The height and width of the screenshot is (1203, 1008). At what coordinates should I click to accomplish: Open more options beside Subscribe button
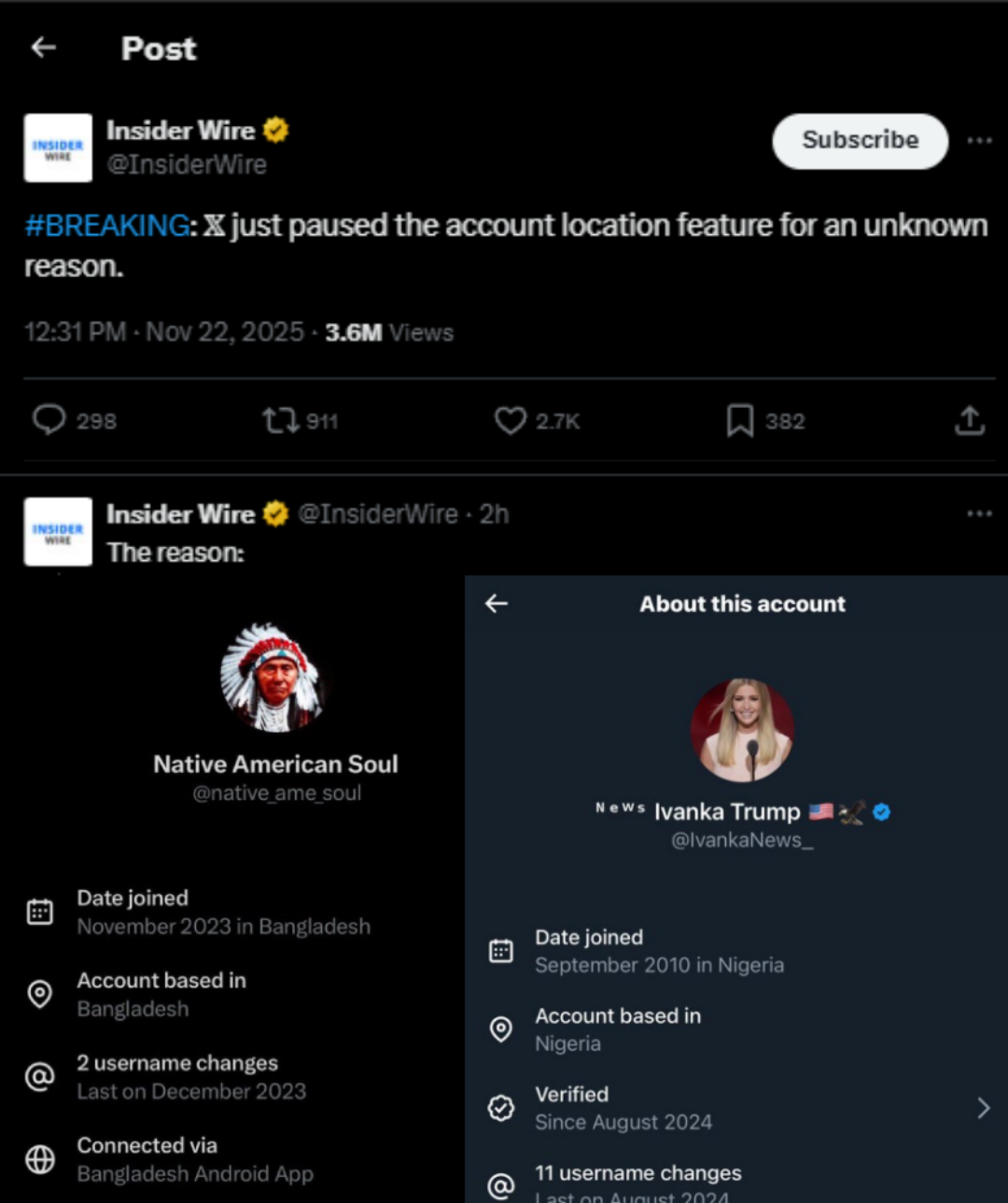[x=979, y=141]
